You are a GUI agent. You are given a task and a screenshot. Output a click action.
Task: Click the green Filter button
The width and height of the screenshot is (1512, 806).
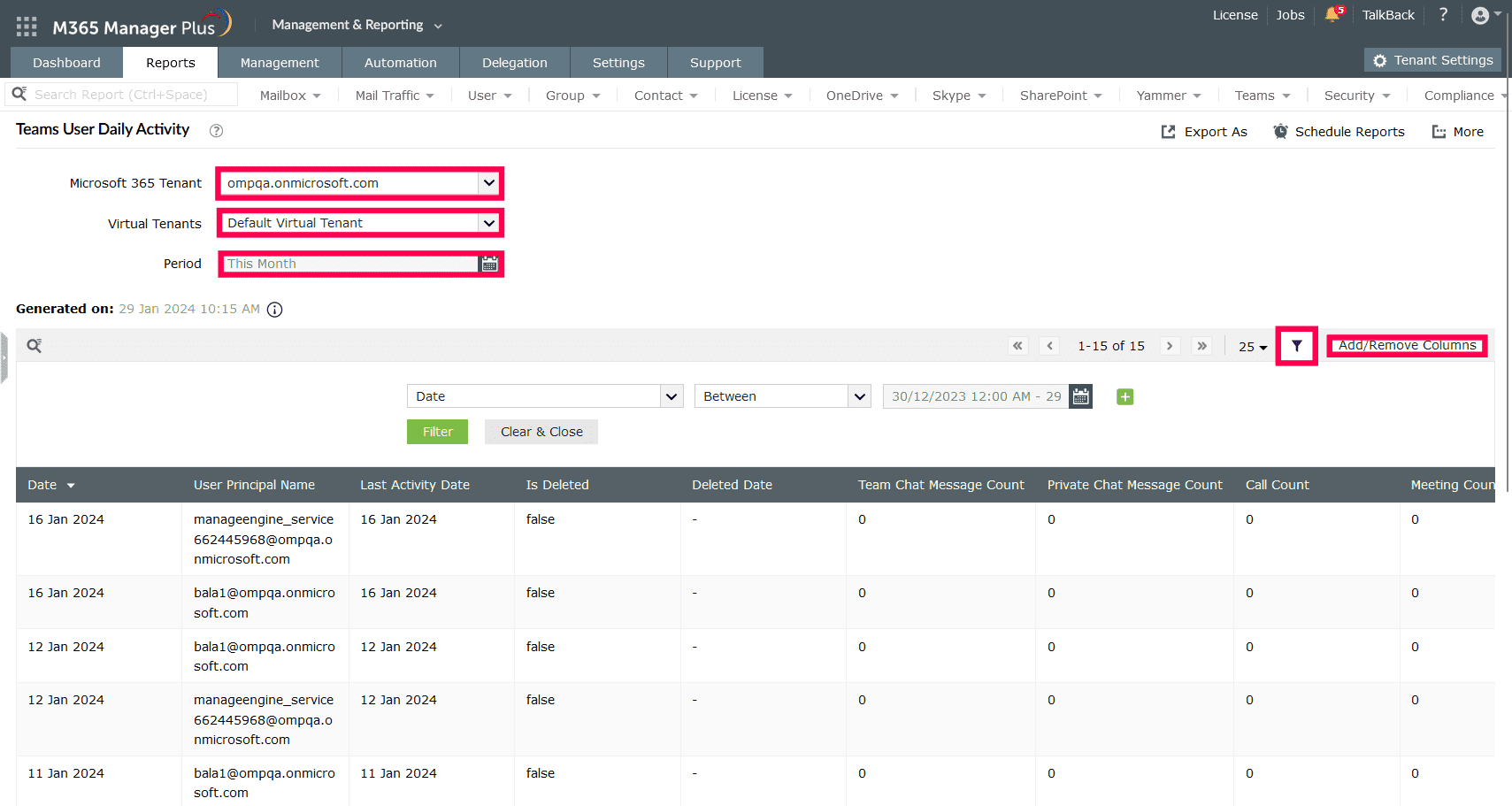437,432
